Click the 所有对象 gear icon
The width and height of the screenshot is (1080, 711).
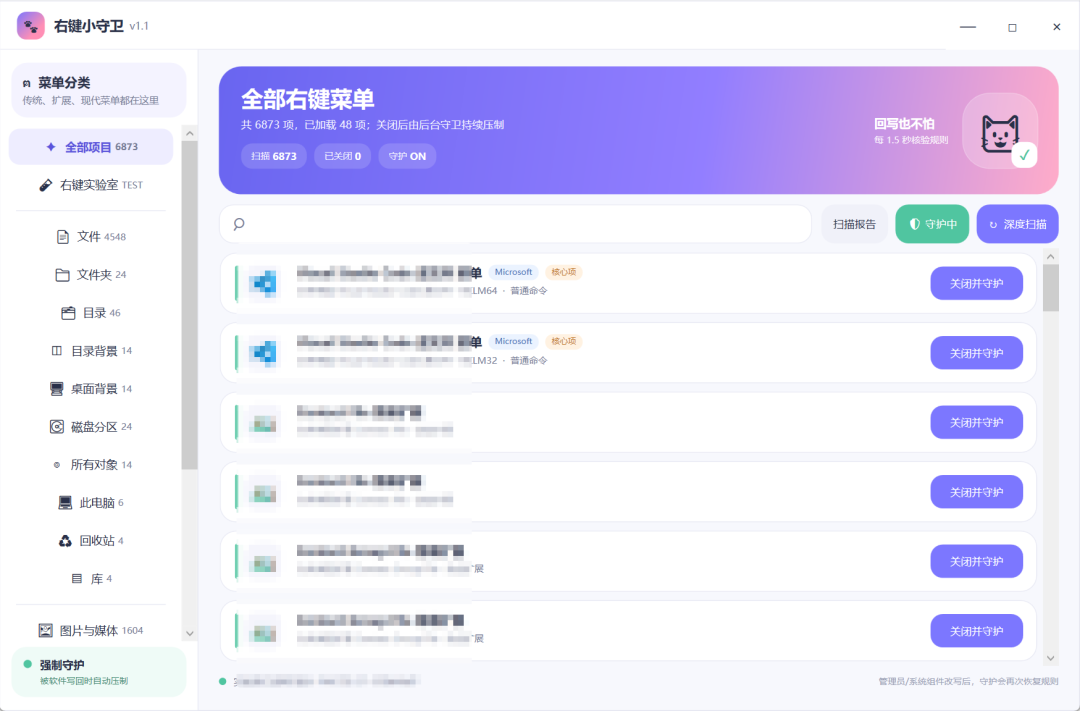pyautogui.click(x=57, y=465)
